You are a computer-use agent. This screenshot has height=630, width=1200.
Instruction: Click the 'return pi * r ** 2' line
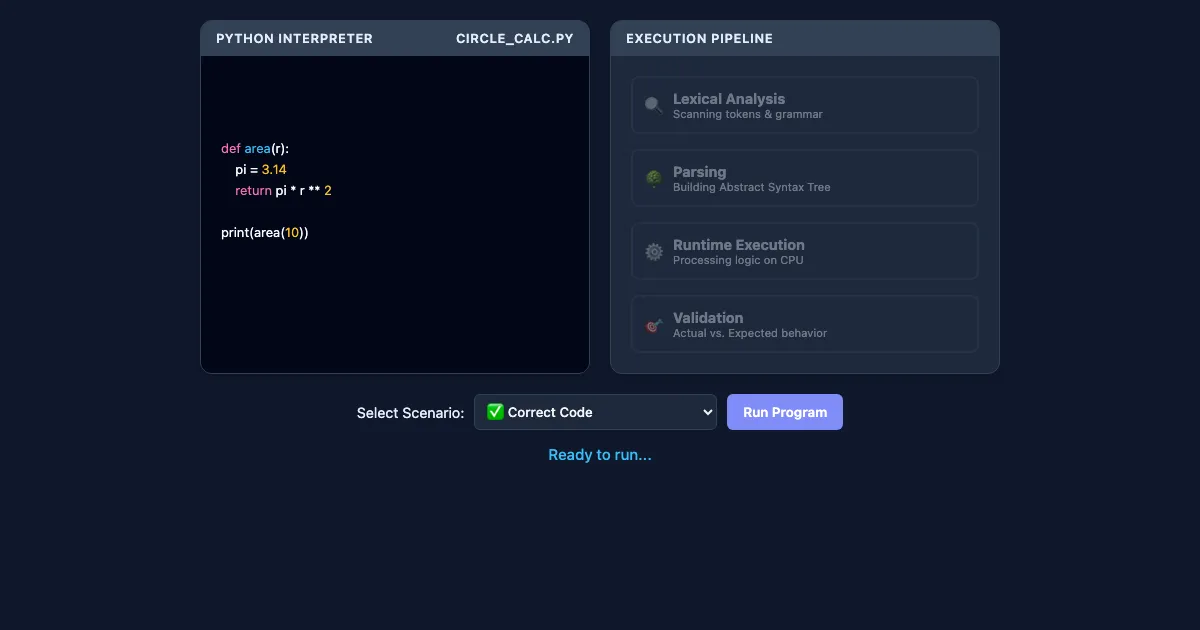[x=283, y=190]
